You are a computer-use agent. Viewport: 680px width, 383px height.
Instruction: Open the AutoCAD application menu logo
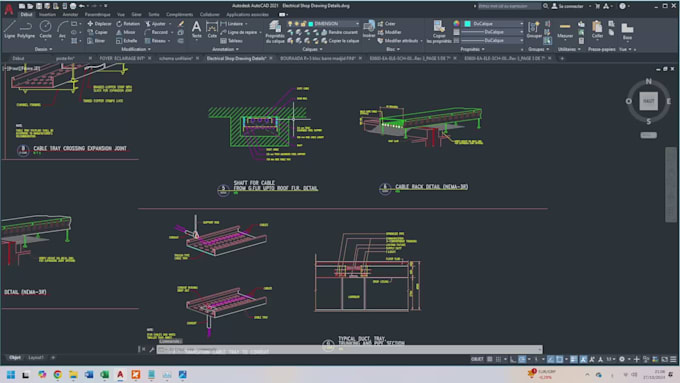(8, 9)
